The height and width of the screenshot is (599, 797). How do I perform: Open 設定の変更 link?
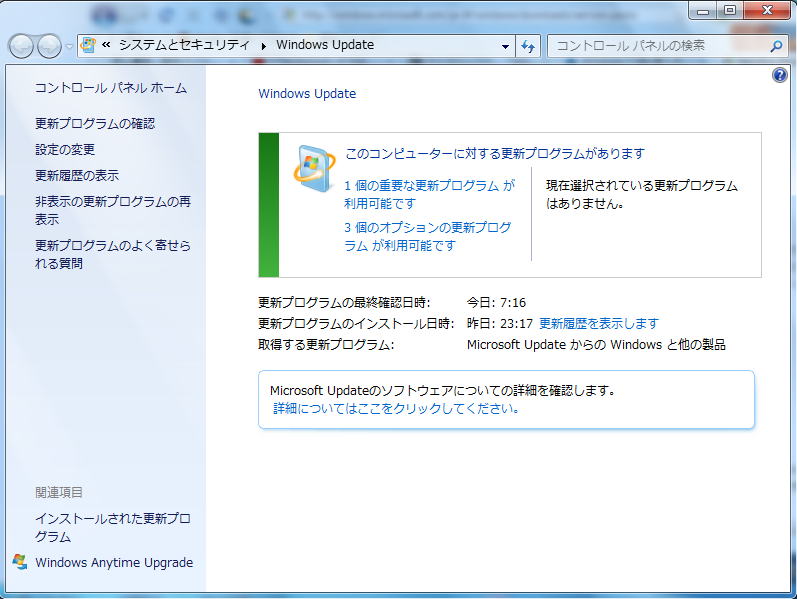(x=65, y=149)
